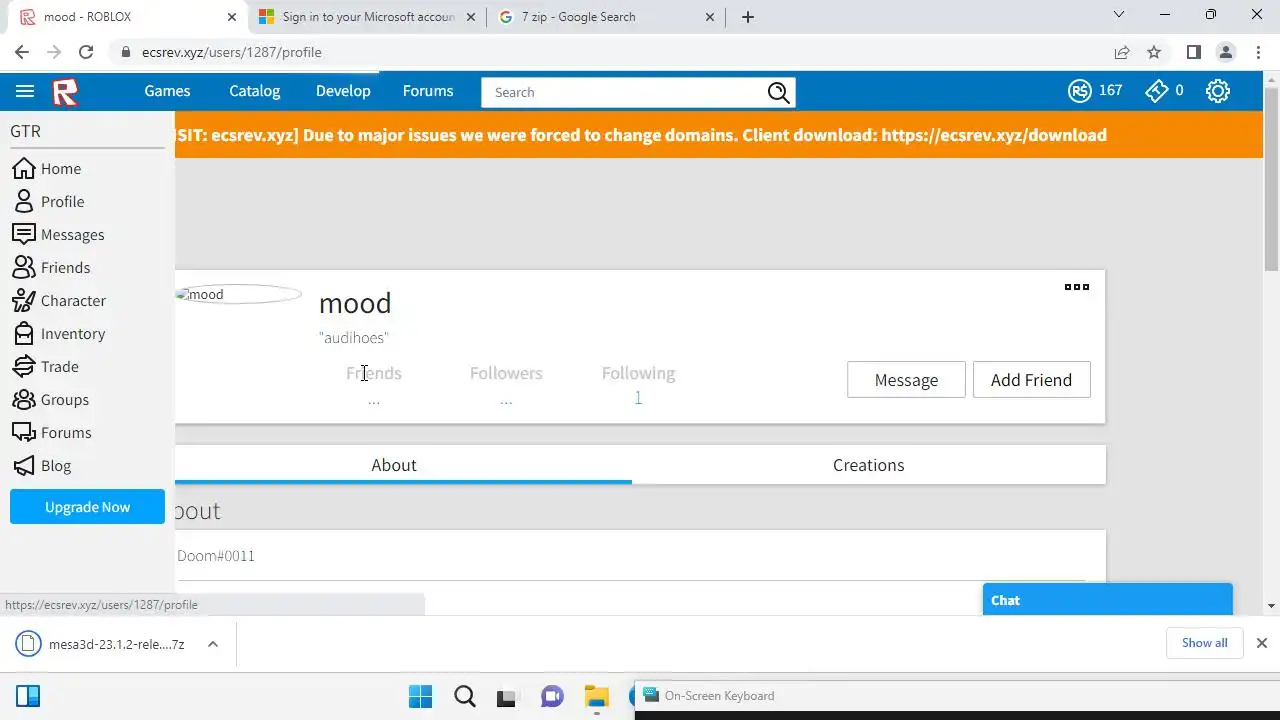Open the Games menu in the header
The image size is (1280, 720).
pyautogui.click(x=167, y=91)
